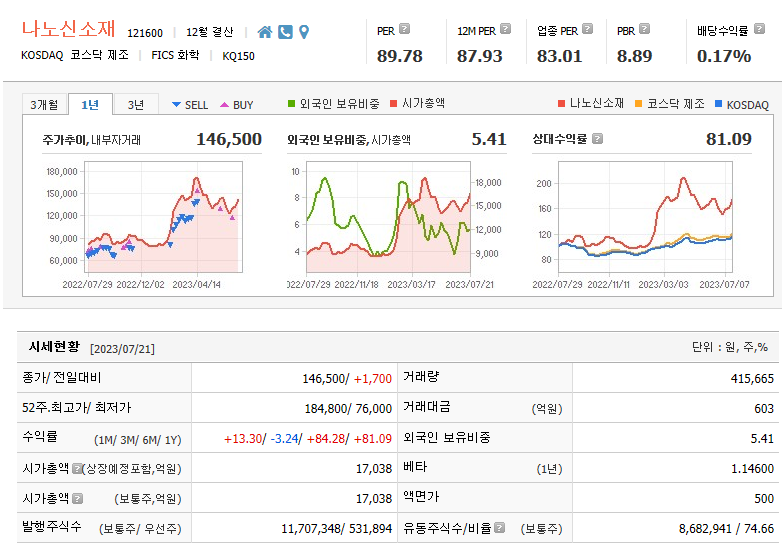Click the blue KOSDAQ legend swatch
This screenshot has width=782, height=551.
click(x=719, y=104)
